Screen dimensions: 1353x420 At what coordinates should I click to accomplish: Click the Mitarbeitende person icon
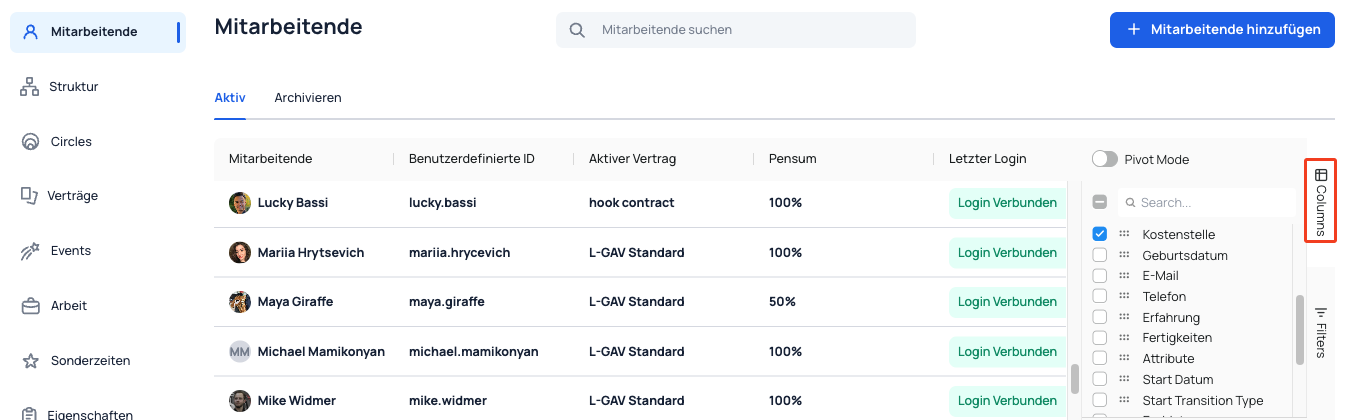click(x=30, y=32)
